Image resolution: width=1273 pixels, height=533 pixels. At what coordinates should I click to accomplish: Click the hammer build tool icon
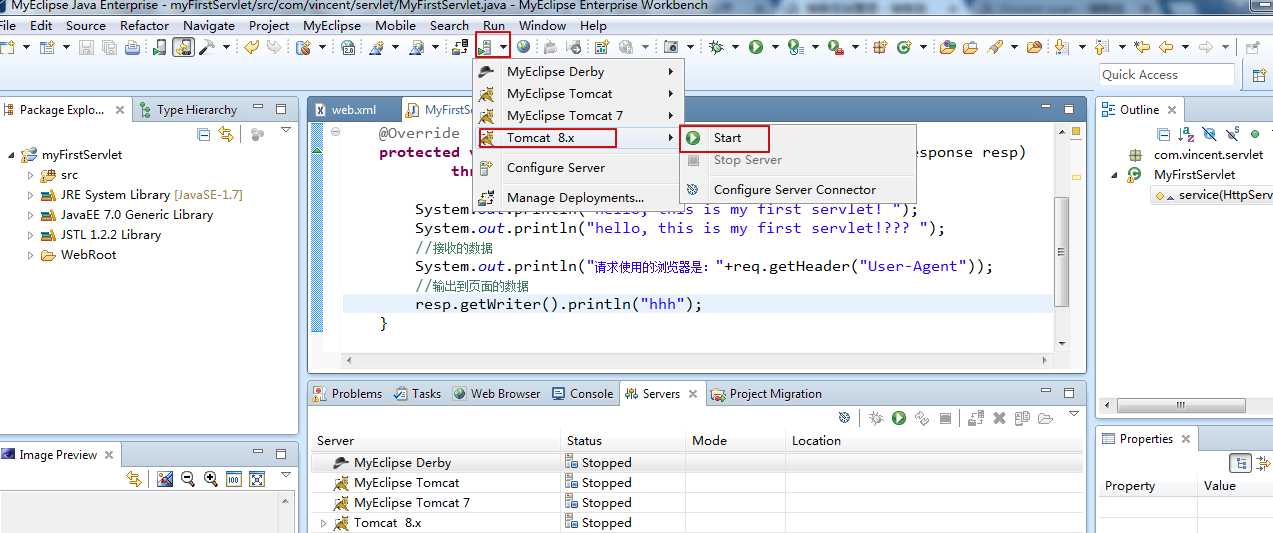(x=208, y=47)
